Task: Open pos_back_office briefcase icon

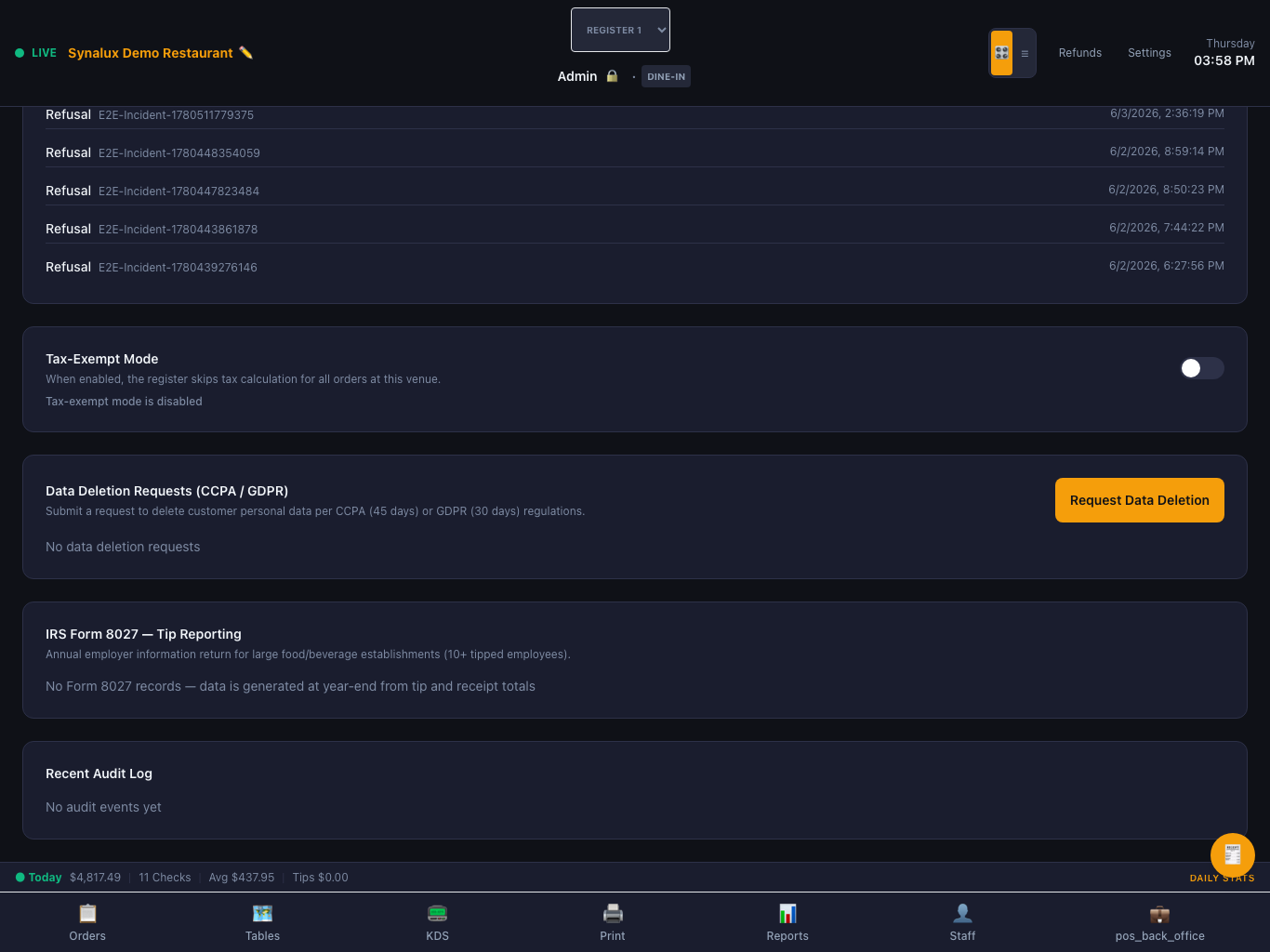Action: [x=1159, y=913]
